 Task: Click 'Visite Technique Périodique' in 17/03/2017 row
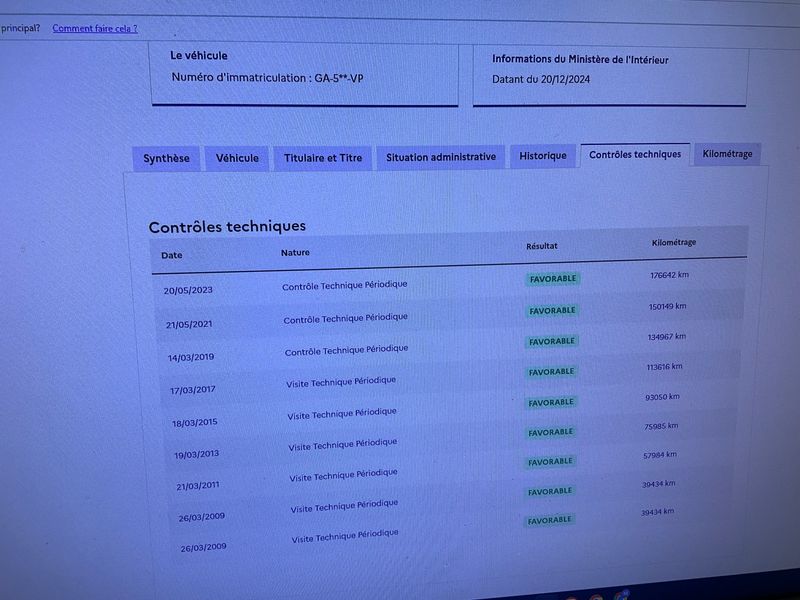click(x=341, y=382)
